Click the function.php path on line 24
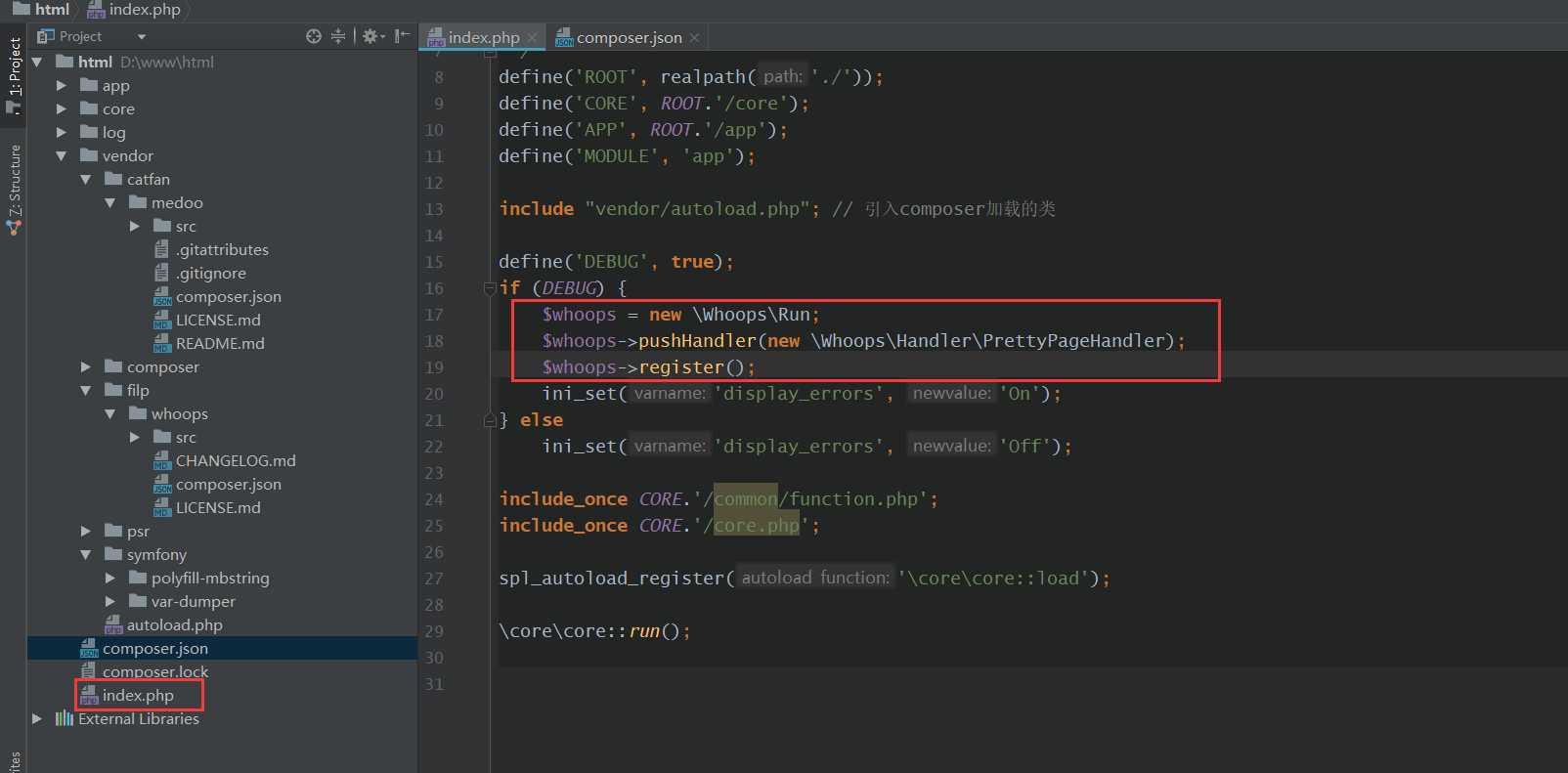 pos(853,499)
